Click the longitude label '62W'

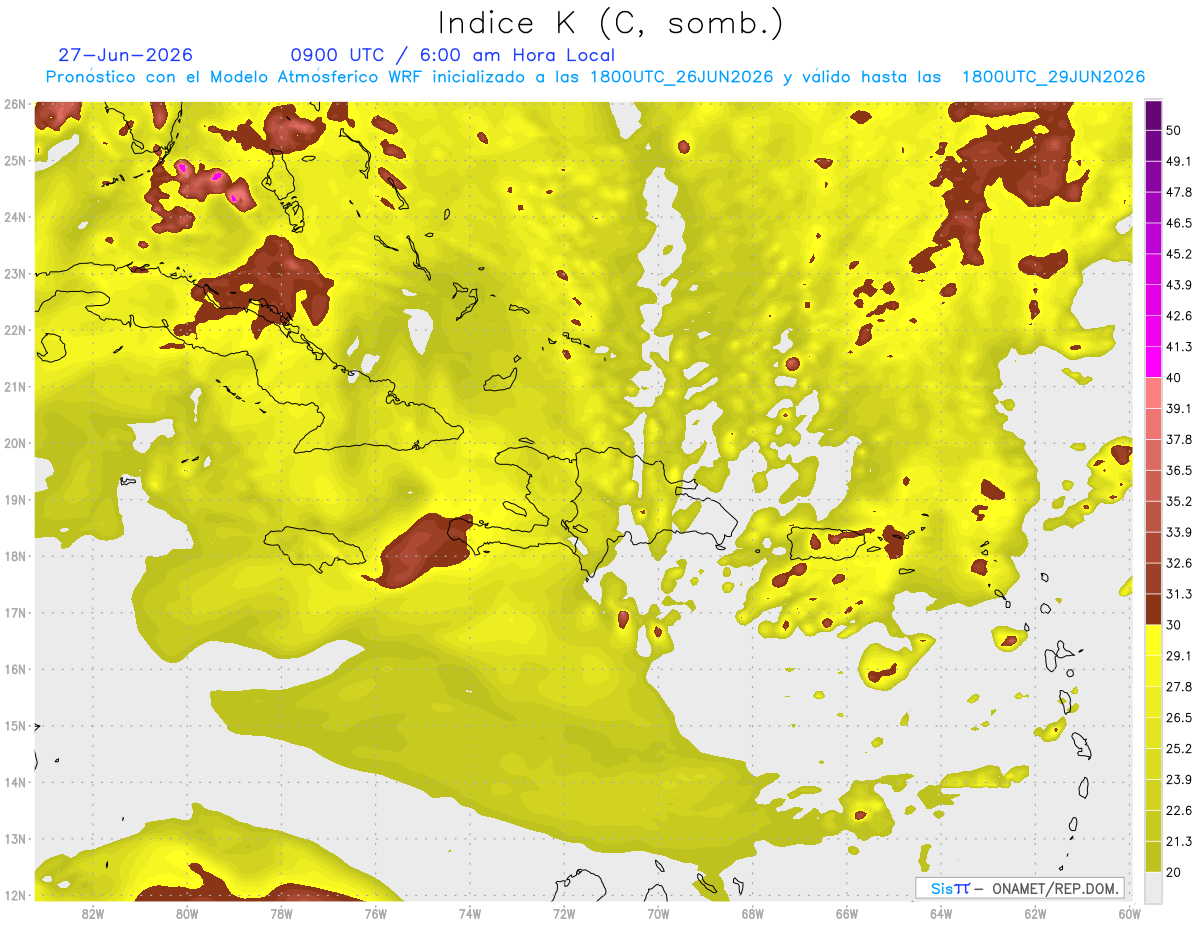[1035, 913]
